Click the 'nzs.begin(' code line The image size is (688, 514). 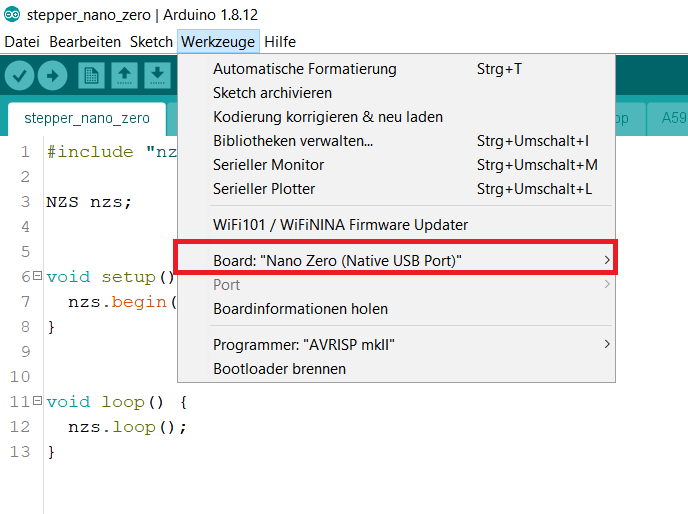click(122, 302)
